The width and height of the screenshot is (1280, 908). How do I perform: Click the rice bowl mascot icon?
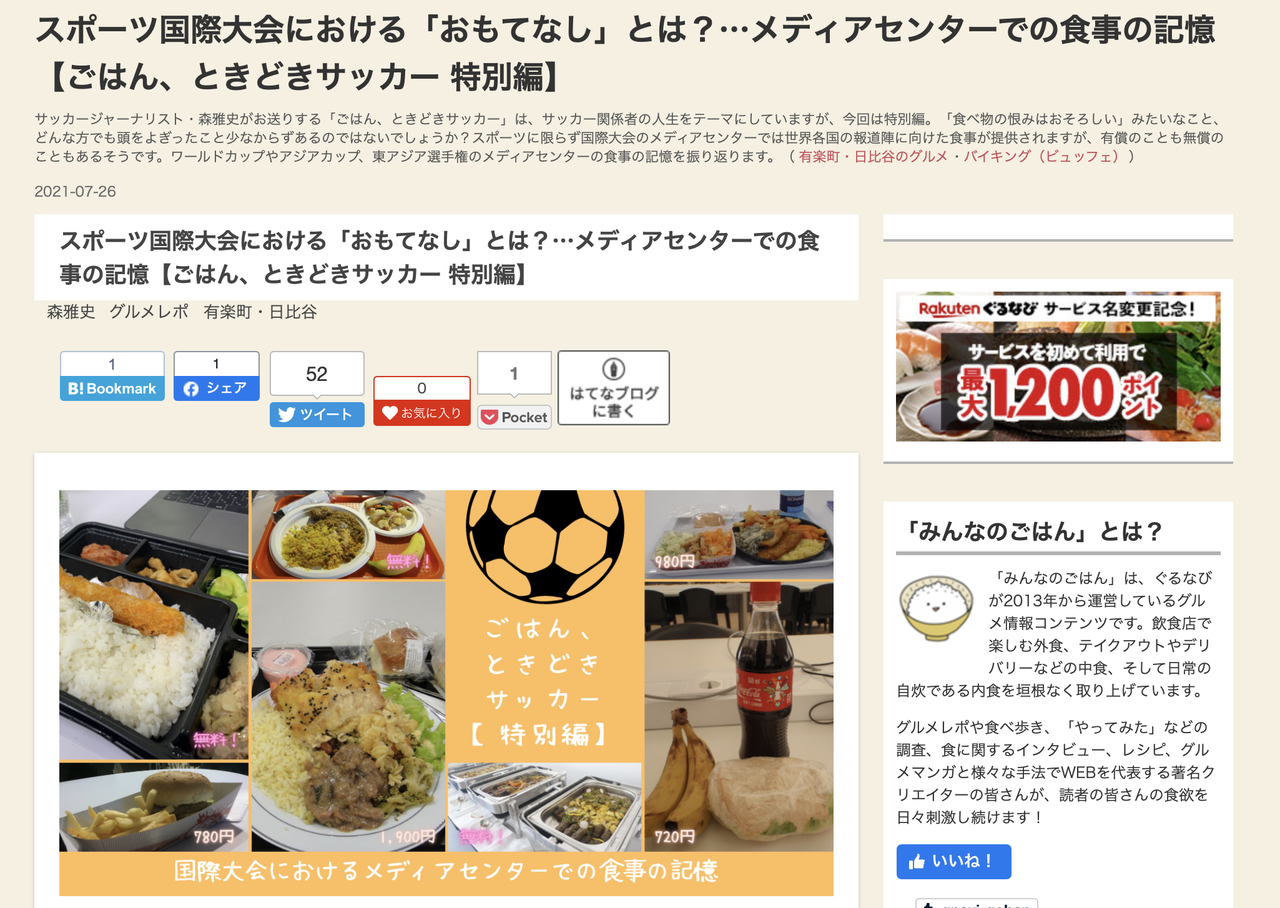click(x=936, y=607)
